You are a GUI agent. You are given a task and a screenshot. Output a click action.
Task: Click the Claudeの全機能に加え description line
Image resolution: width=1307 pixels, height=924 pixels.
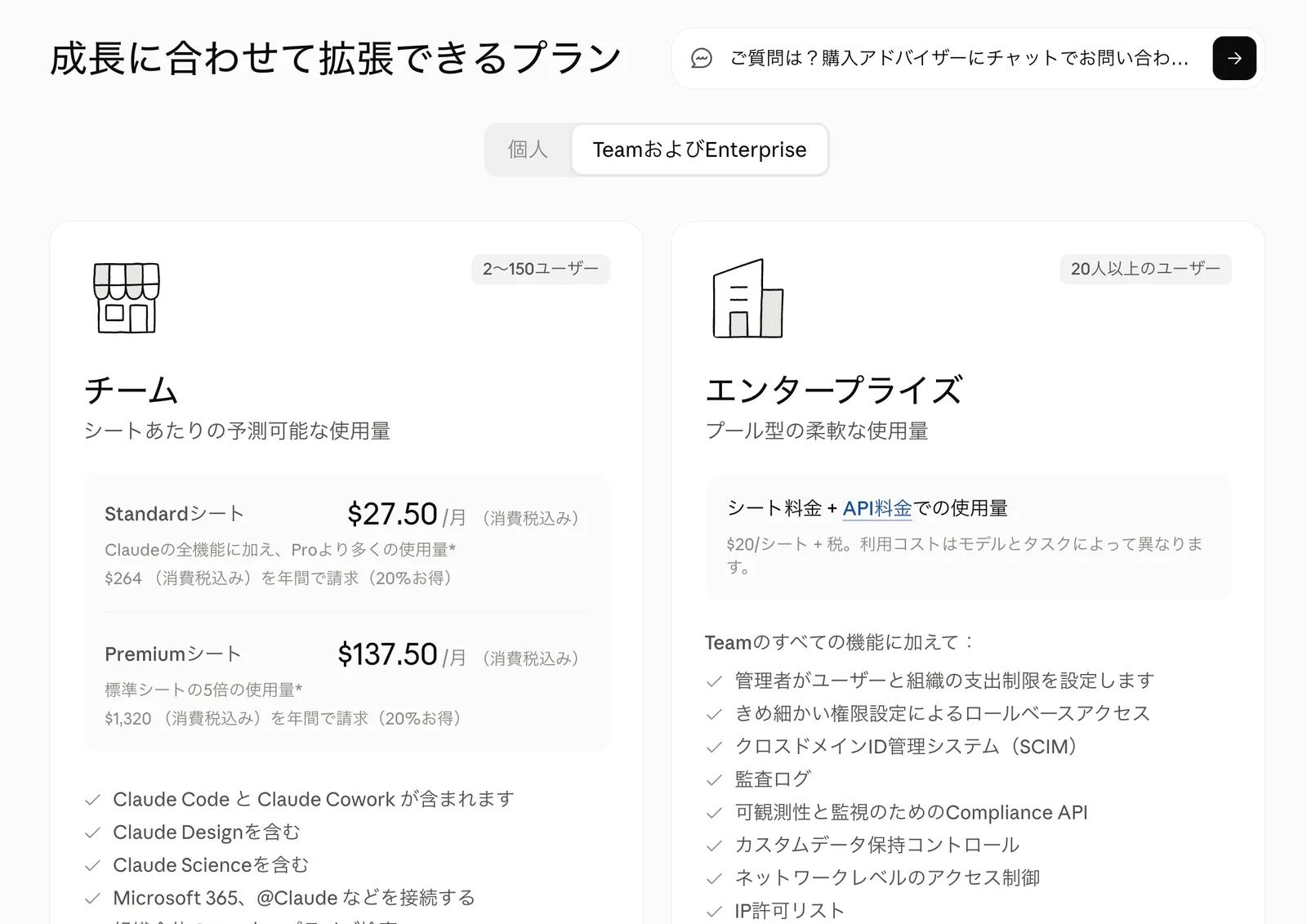[280, 550]
